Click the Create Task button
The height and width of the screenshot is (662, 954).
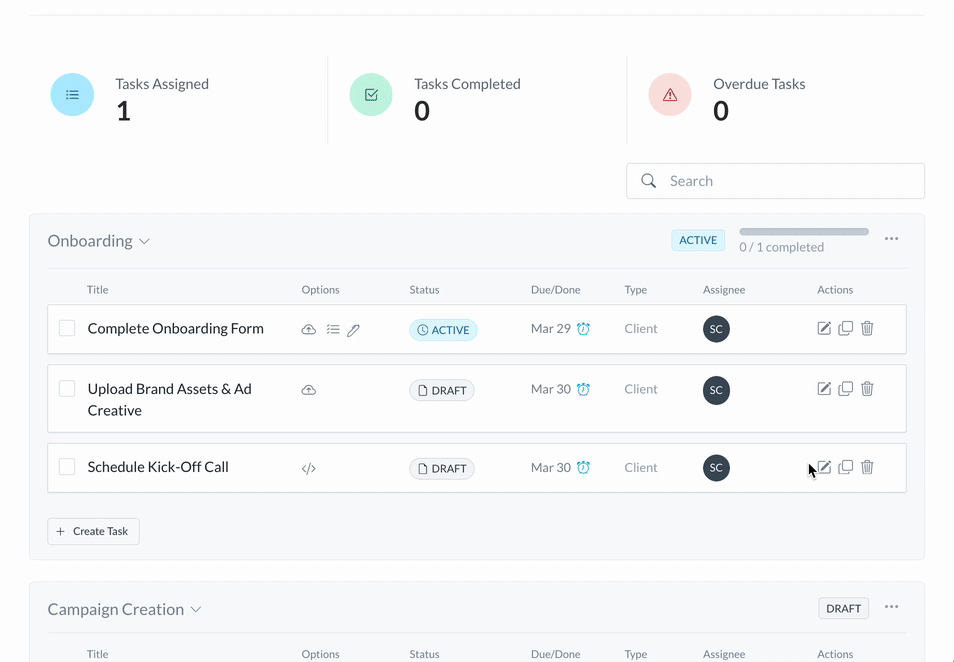tap(93, 531)
